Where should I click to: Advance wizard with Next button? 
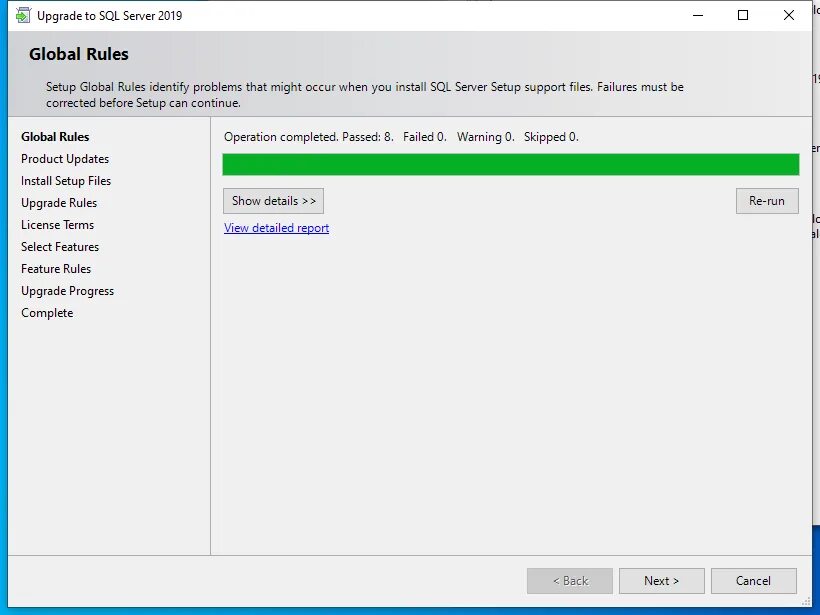click(x=661, y=580)
